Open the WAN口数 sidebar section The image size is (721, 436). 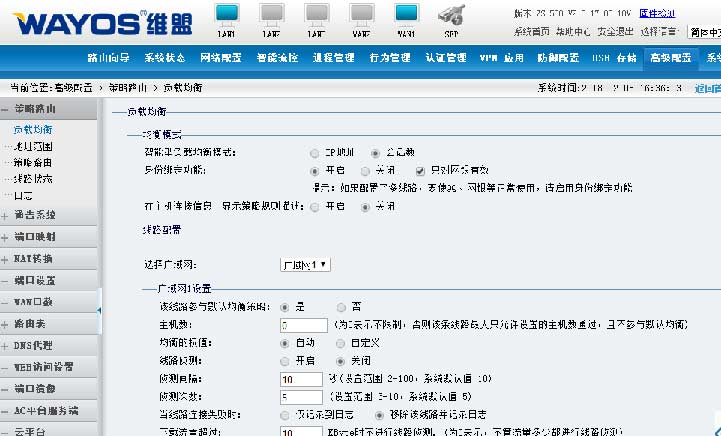(48, 302)
